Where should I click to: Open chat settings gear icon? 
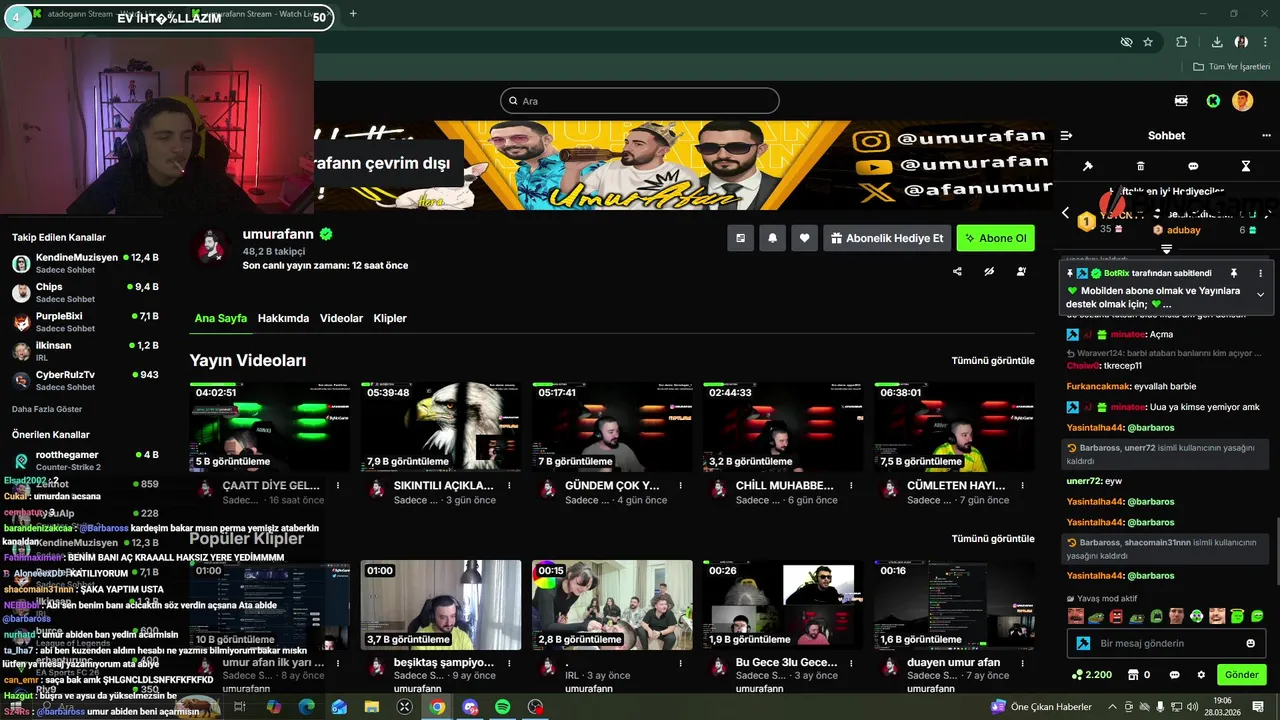pyautogui.click(x=1201, y=675)
